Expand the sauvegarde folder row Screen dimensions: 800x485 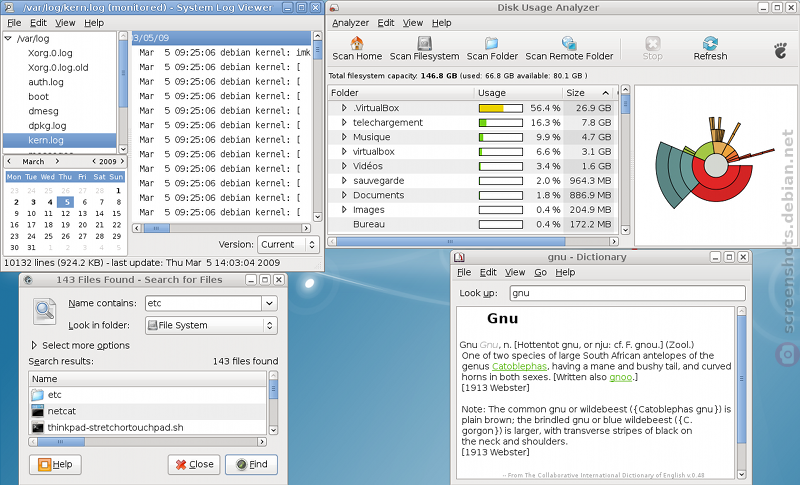(x=344, y=181)
